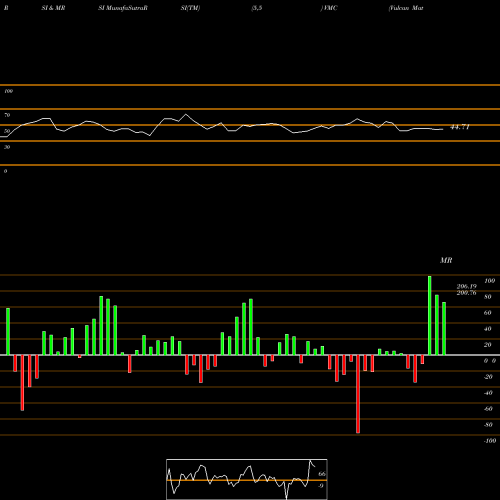500x500 pixels.
Task: Click the end of the RSI line
Action: click(x=442, y=129)
